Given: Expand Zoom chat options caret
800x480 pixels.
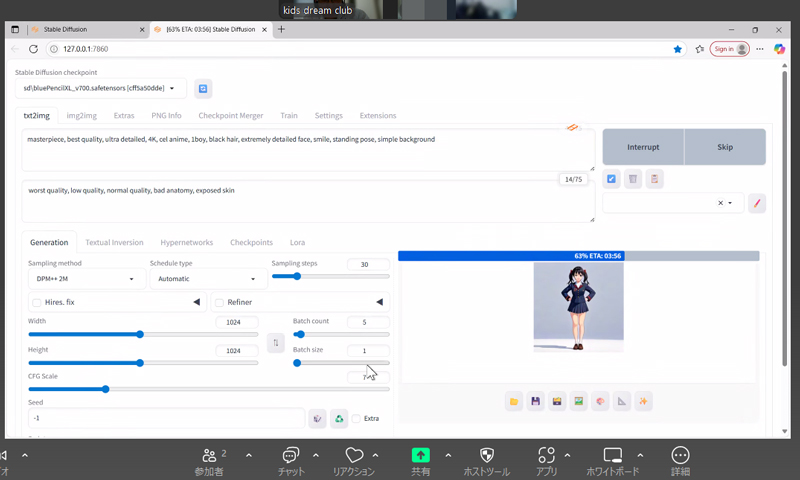Looking at the screenshot, I should [x=316, y=455].
